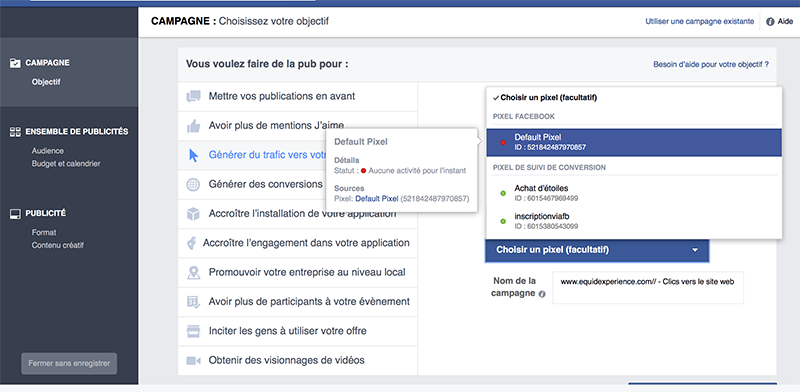Click ID : 6015380543099 text

tap(546, 226)
